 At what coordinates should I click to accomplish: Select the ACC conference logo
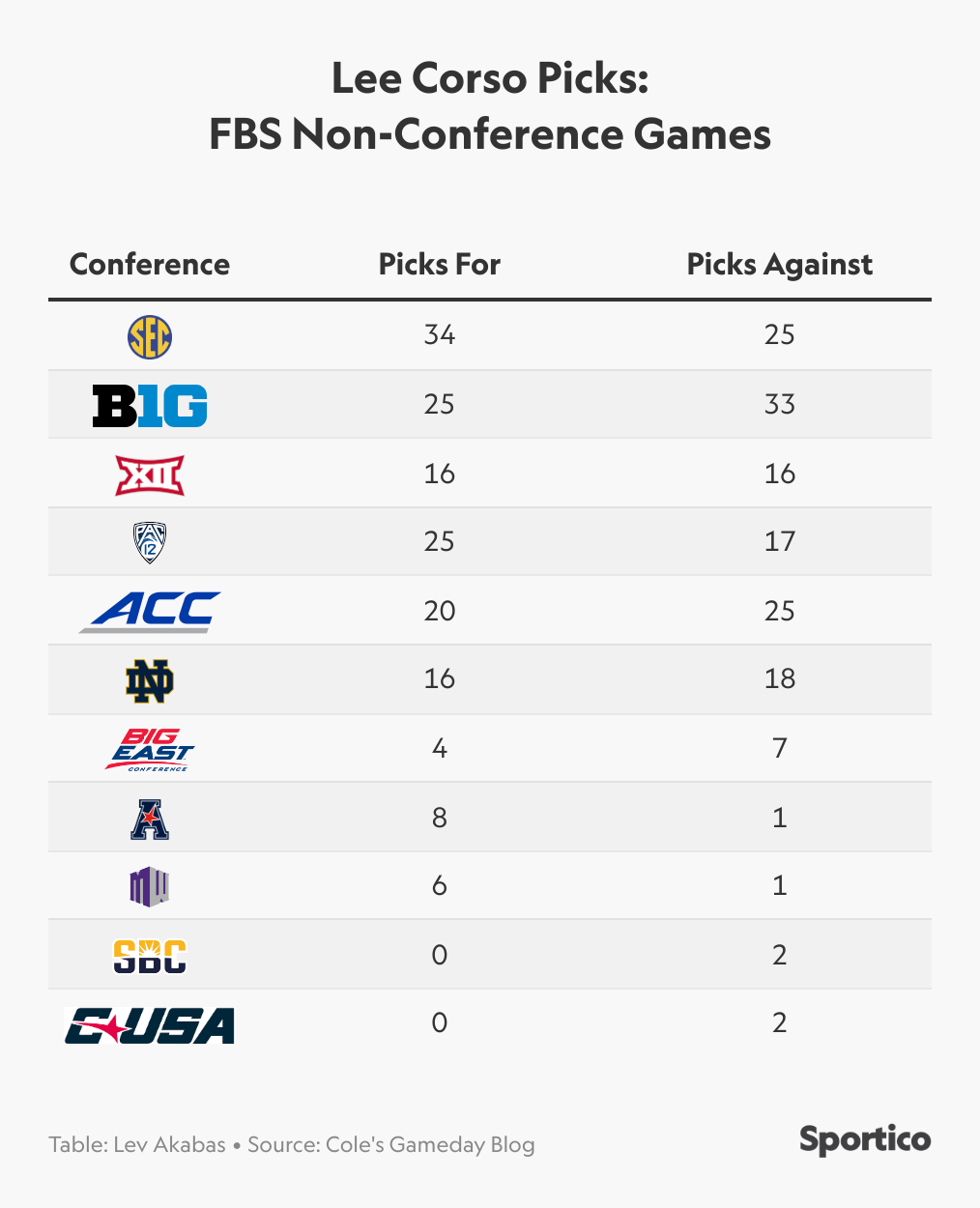tap(150, 611)
